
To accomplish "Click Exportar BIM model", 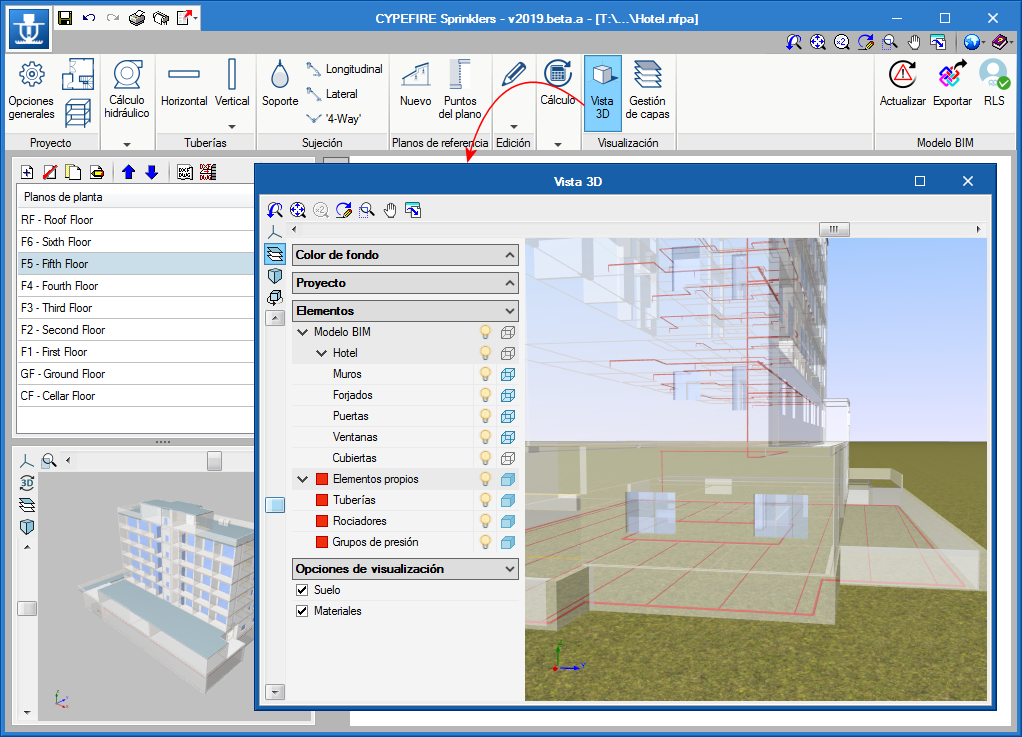I will (952, 85).
